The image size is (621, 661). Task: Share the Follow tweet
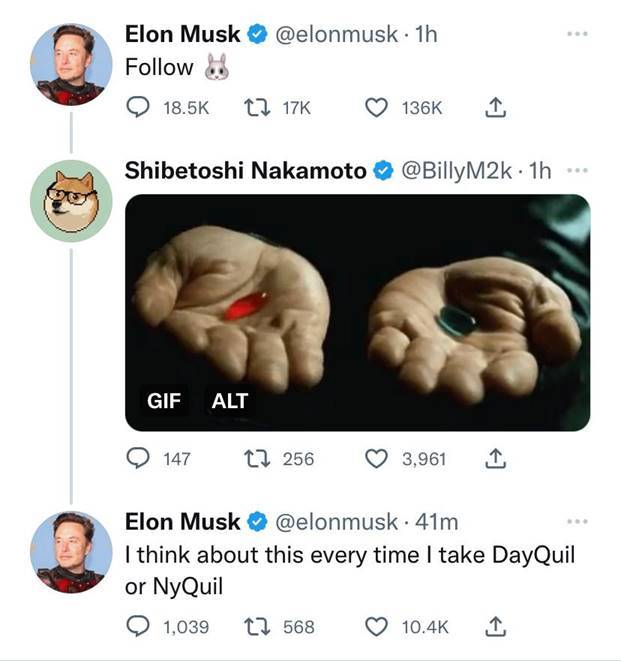coord(492,107)
